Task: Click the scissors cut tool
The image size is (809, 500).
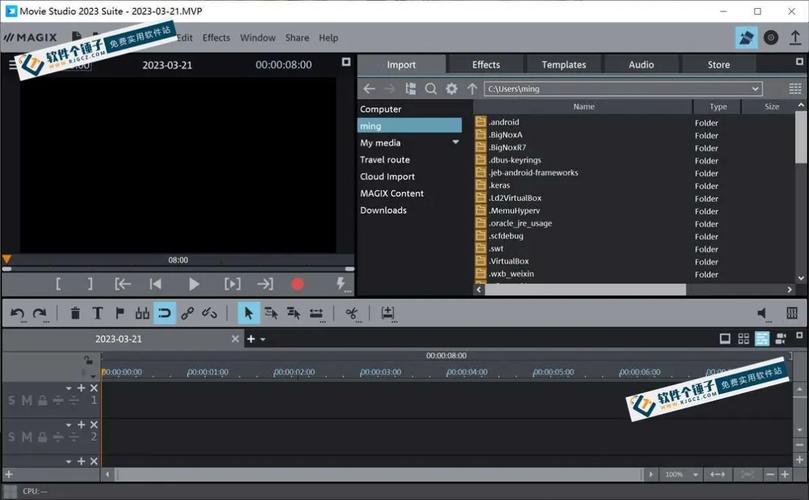Action: coord(352,313)
